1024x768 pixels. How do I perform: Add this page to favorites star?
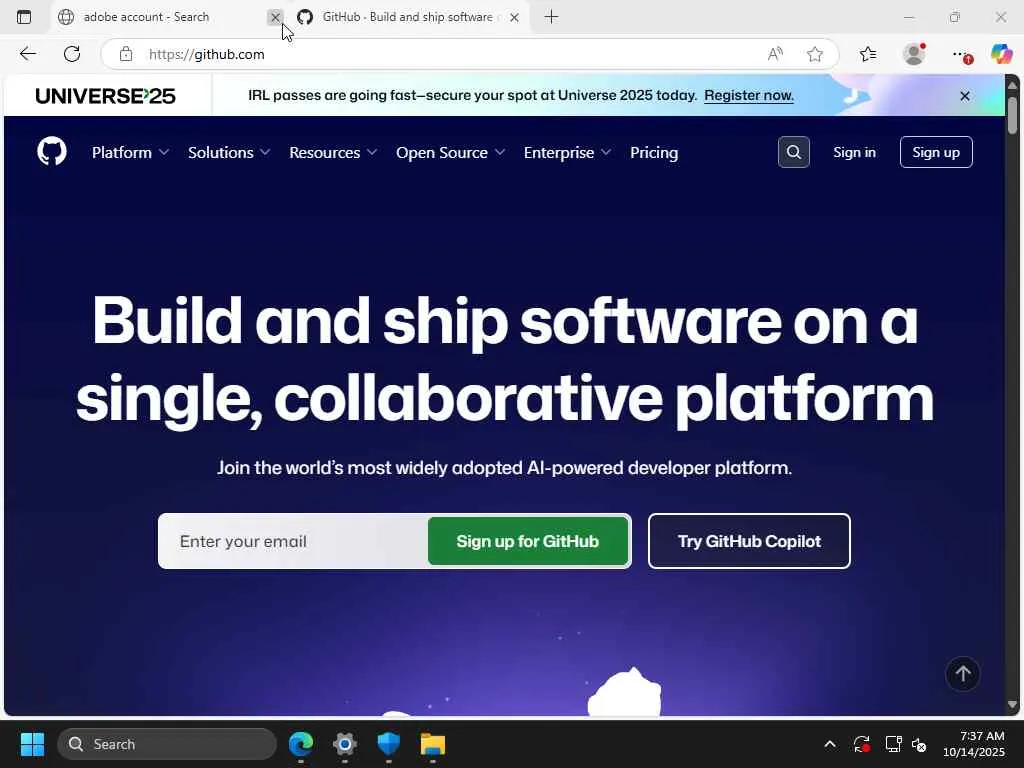point(814,54)
